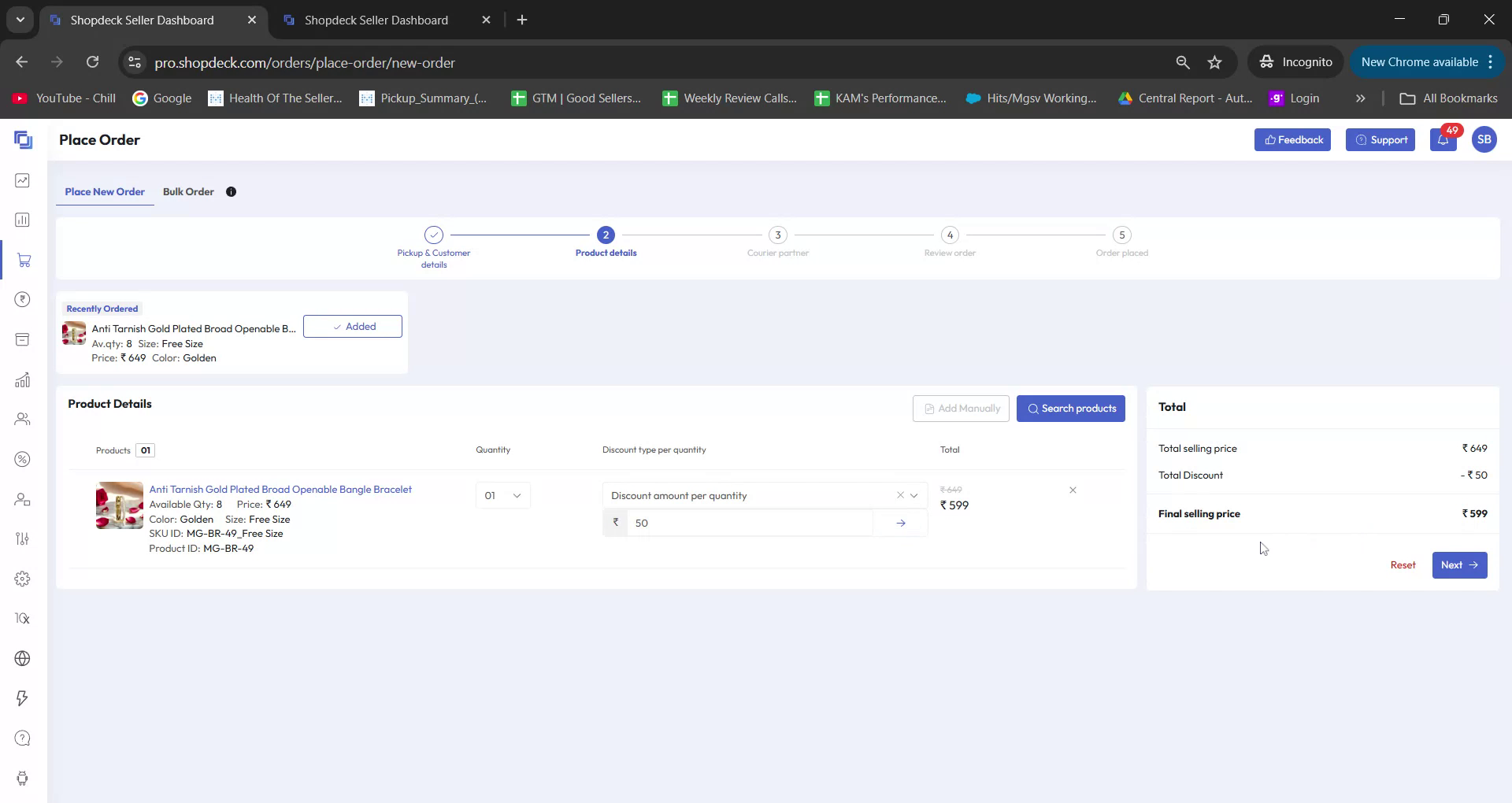
Task: Select the globe icon in the sidebar
Action: pyautogui.click(x=23, y=658)
